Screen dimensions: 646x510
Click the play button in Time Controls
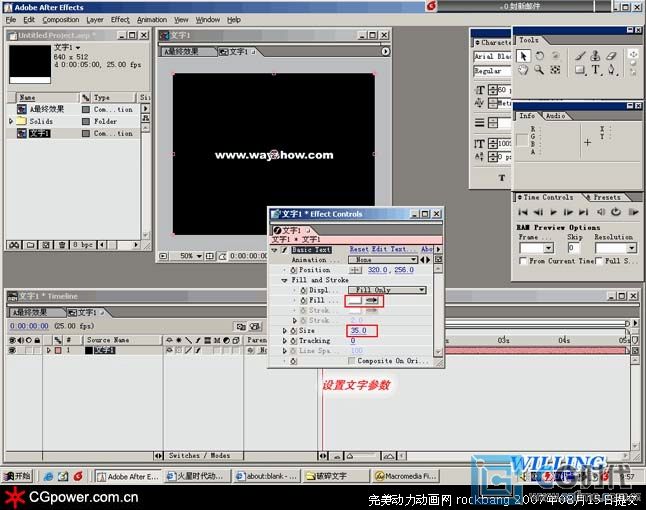coord(553,212)
